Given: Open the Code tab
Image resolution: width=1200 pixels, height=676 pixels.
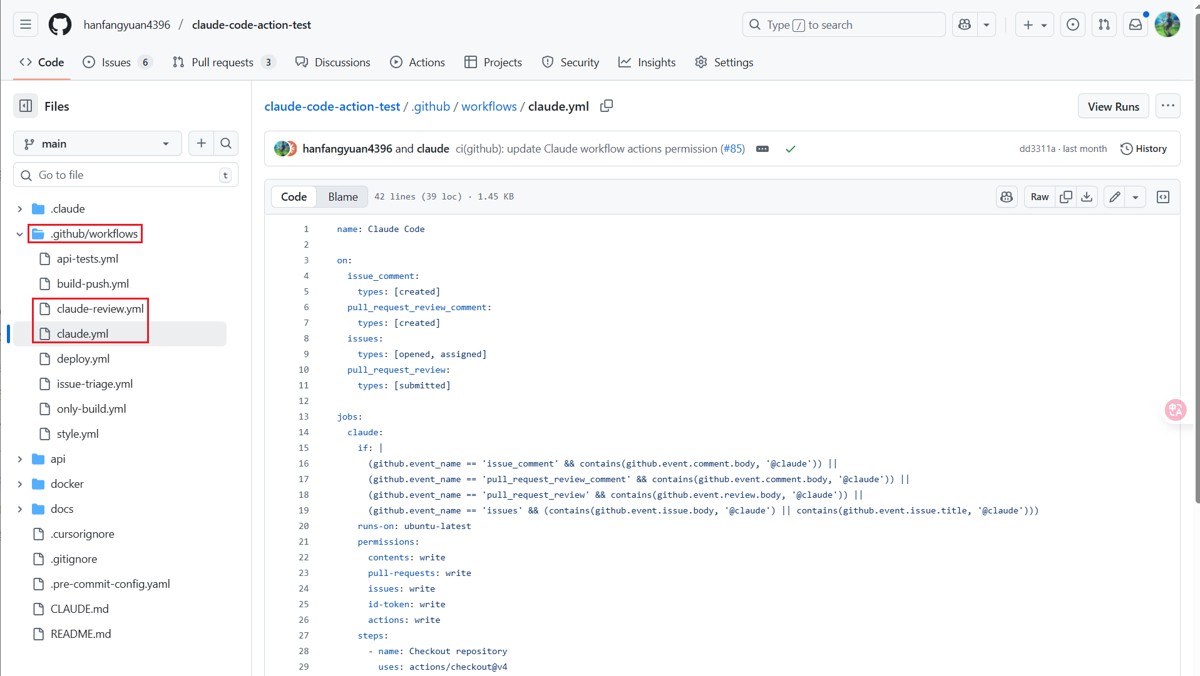Looking at the screenshot, I should pos(42,62).
